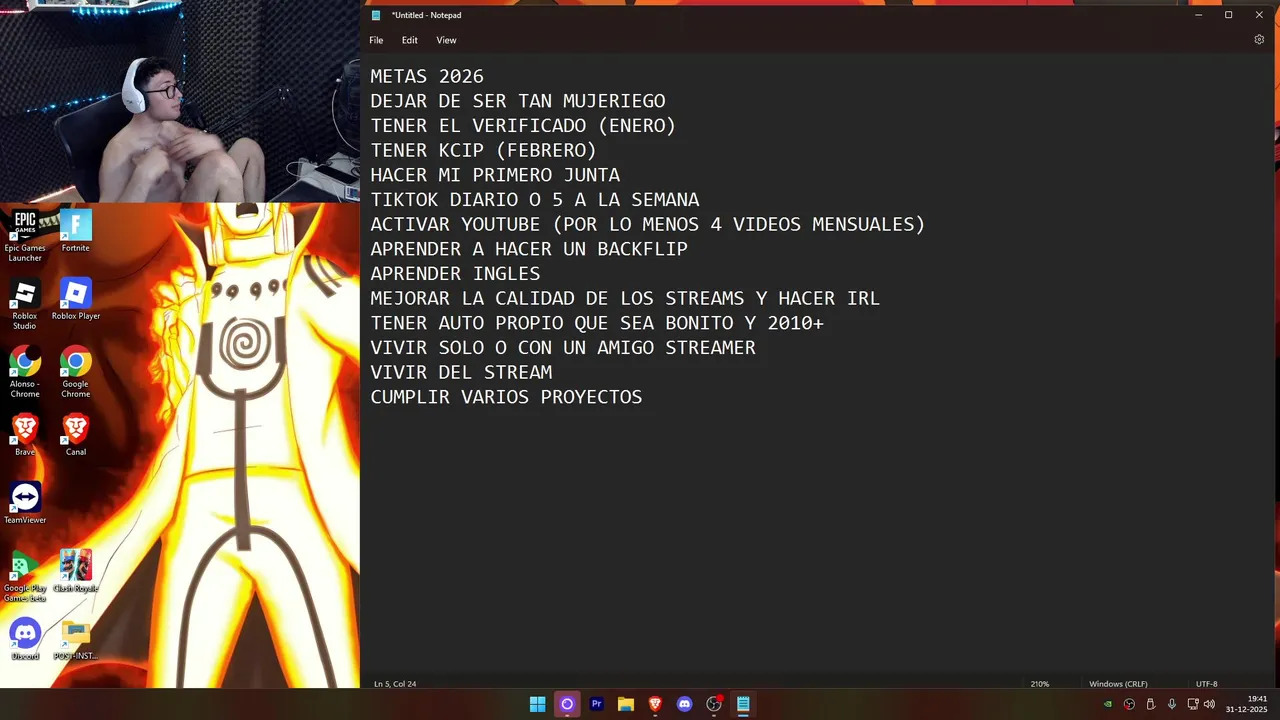This screenshot has height=720, width=1280.
Task: Click the Ln 5, Col 24 position indicator
Action: [x=395, y=684]
